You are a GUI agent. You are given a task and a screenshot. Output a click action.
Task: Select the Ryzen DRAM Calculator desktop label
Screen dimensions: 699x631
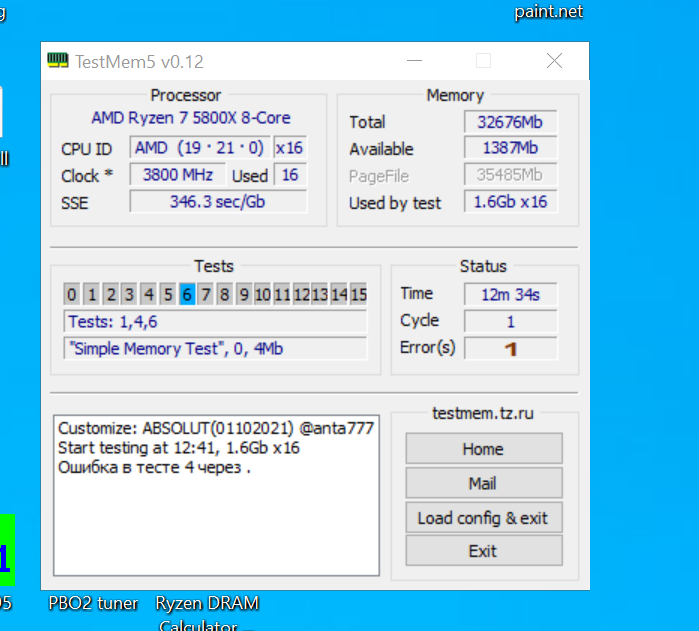coord(207,613)
